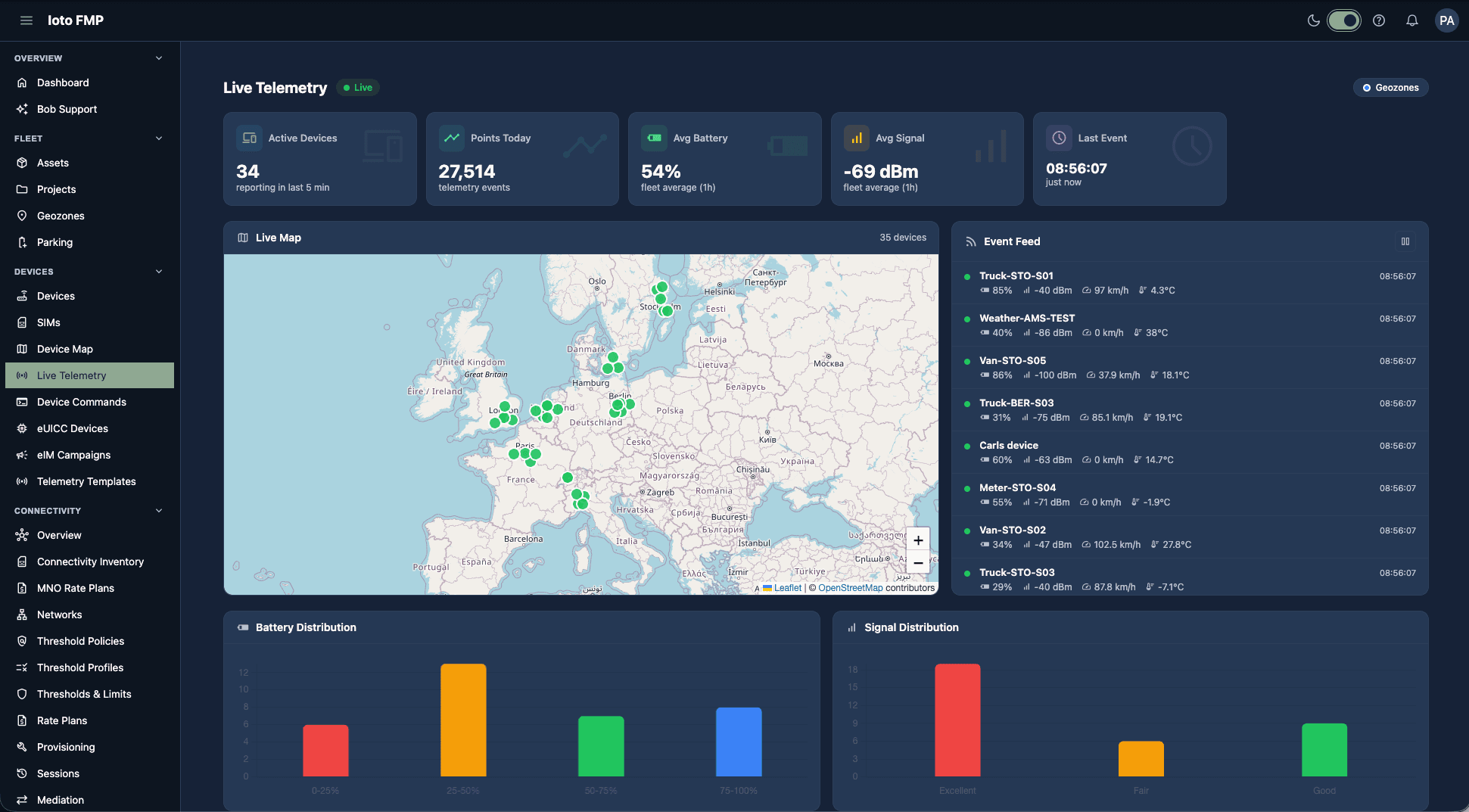The height and width of the screenshot is (812, 1469).
Task: Select the Van-STO-S02 event row
Action: pos(1190,537)
